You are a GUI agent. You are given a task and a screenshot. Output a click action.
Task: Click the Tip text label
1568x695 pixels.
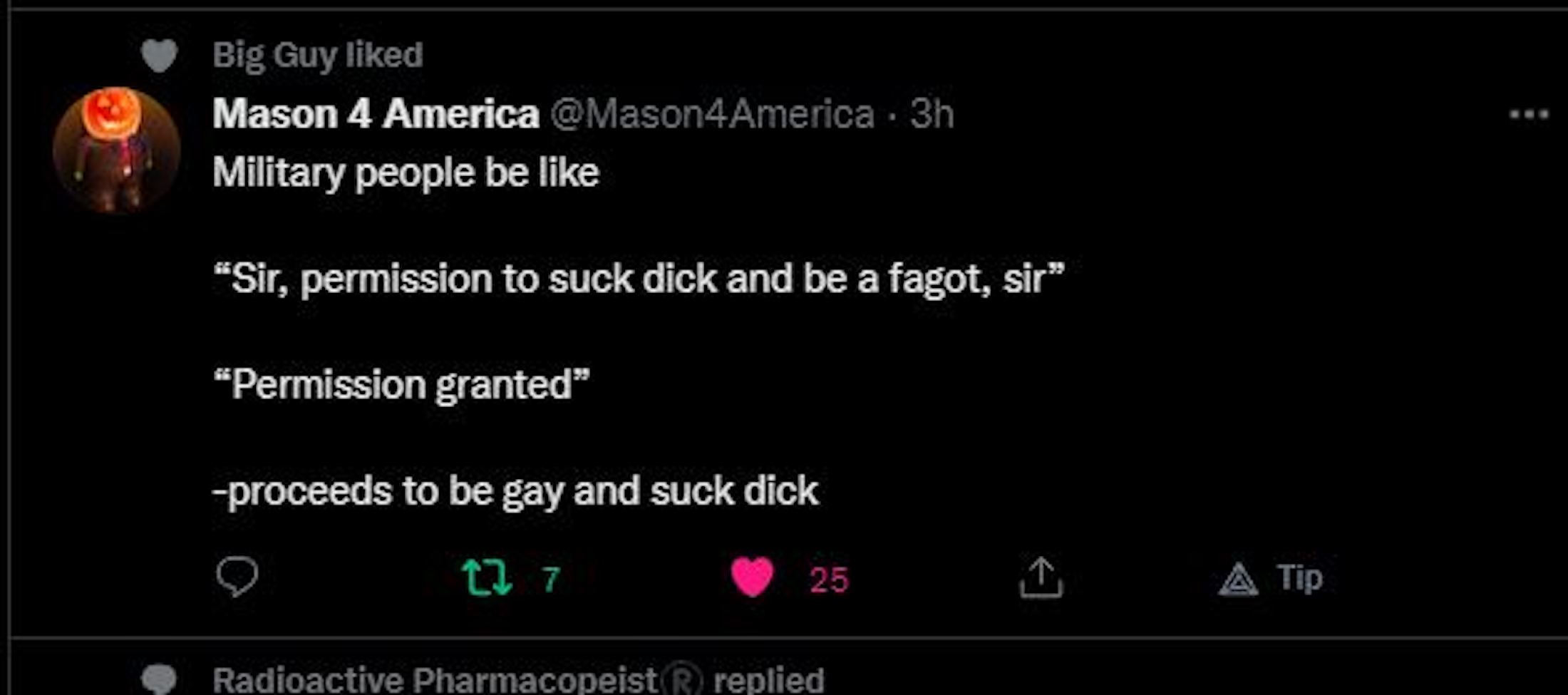pyautogui.click(x=1300, y=577)
